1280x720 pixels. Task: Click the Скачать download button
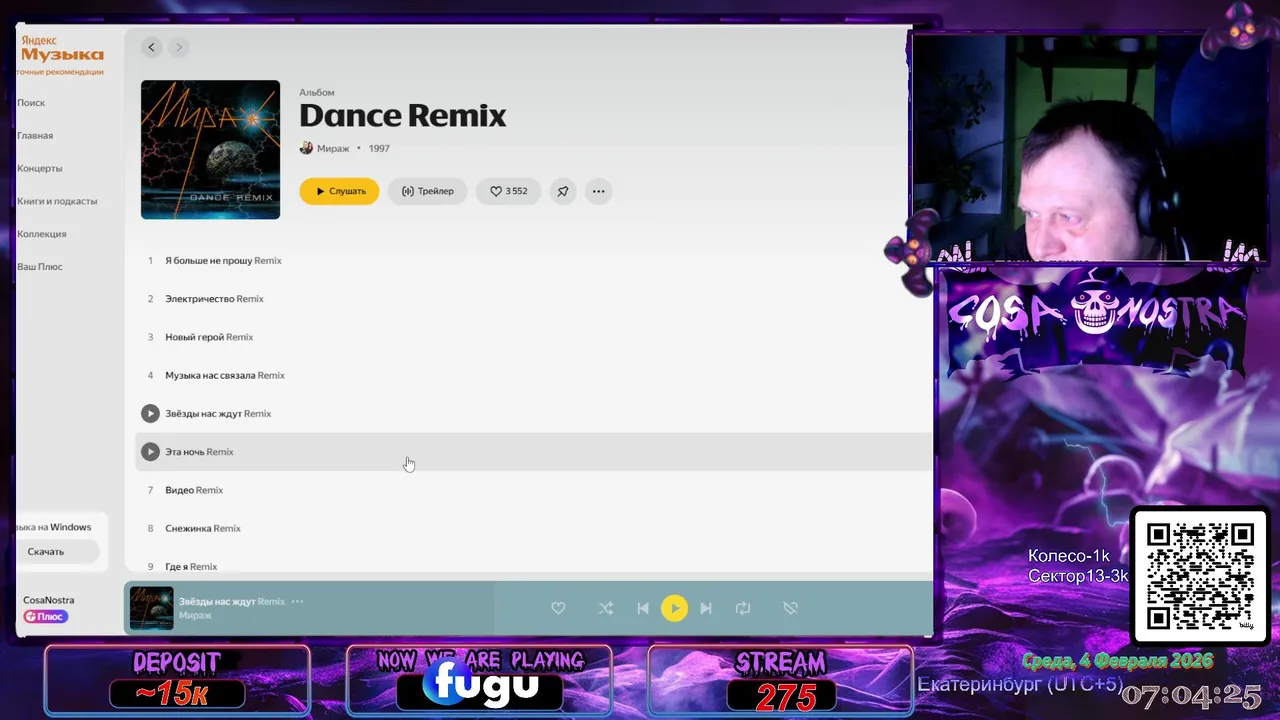coord(57,552)
